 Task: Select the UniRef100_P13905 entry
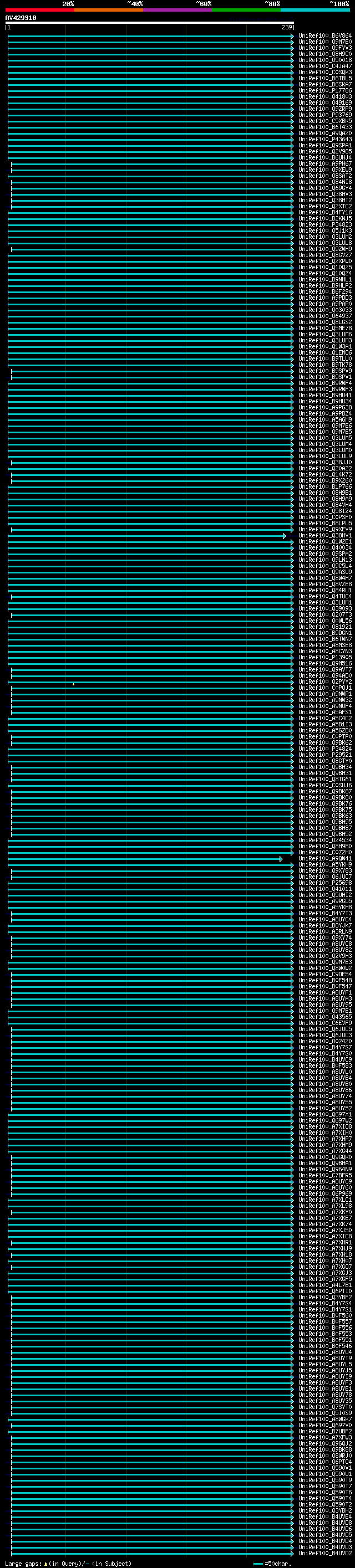pyautogui.click(x=325, y=657)
